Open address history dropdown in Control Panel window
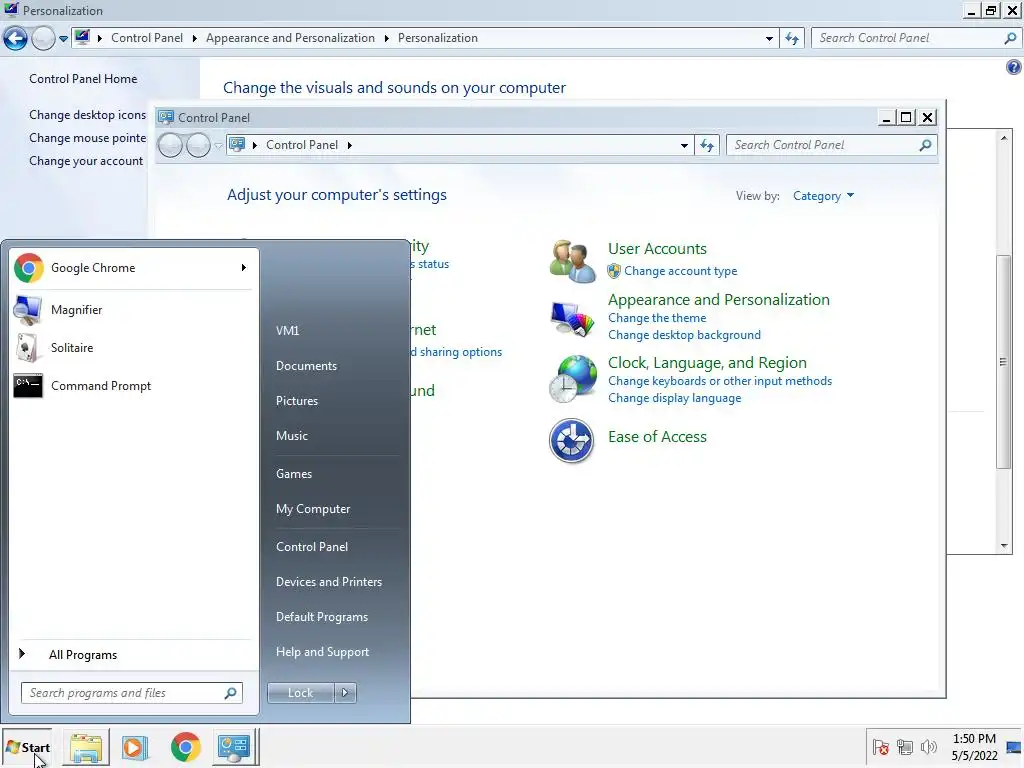 coord(684,146)
